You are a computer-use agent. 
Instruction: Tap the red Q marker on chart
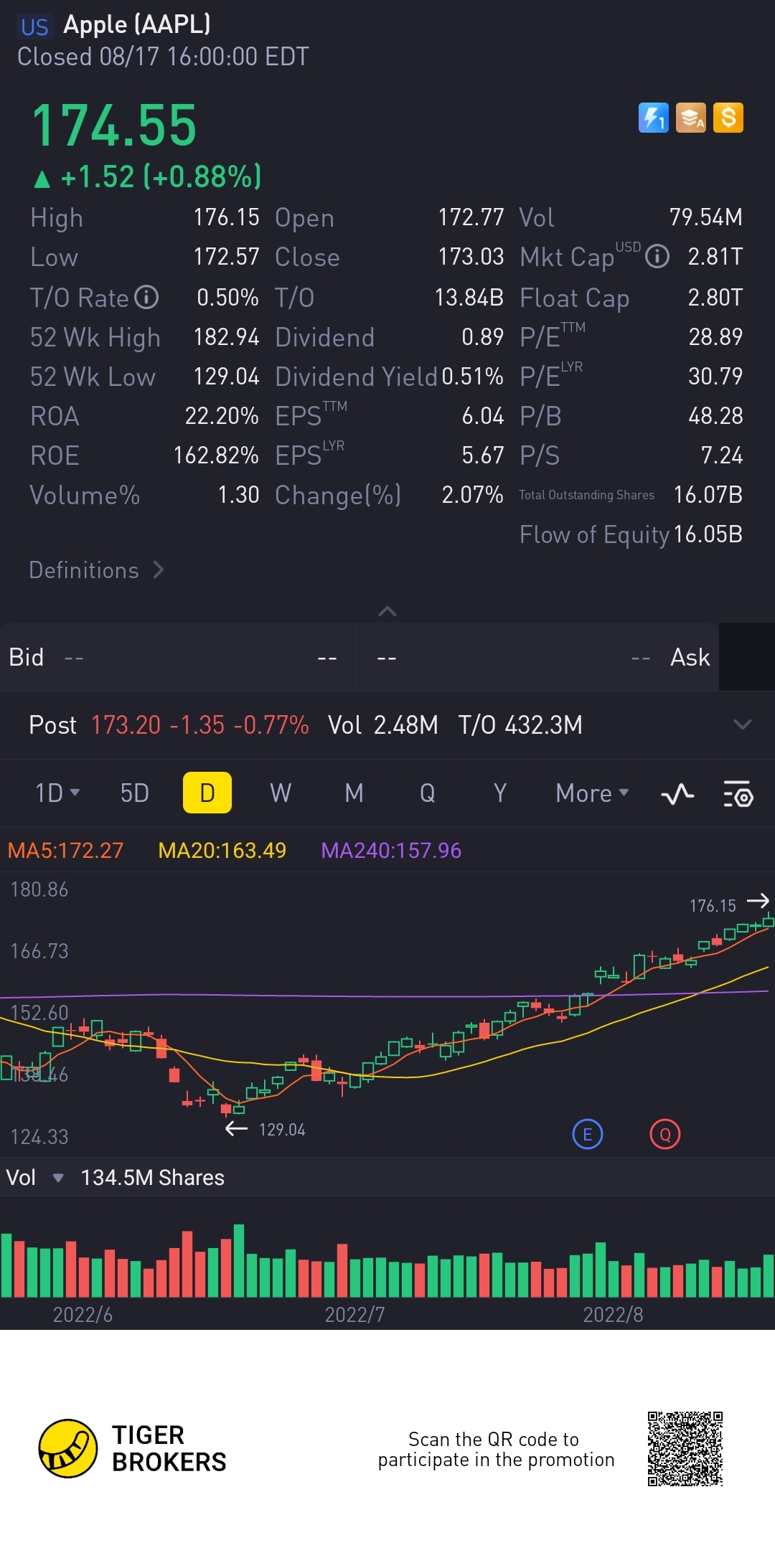click(x=665, y=1134)
